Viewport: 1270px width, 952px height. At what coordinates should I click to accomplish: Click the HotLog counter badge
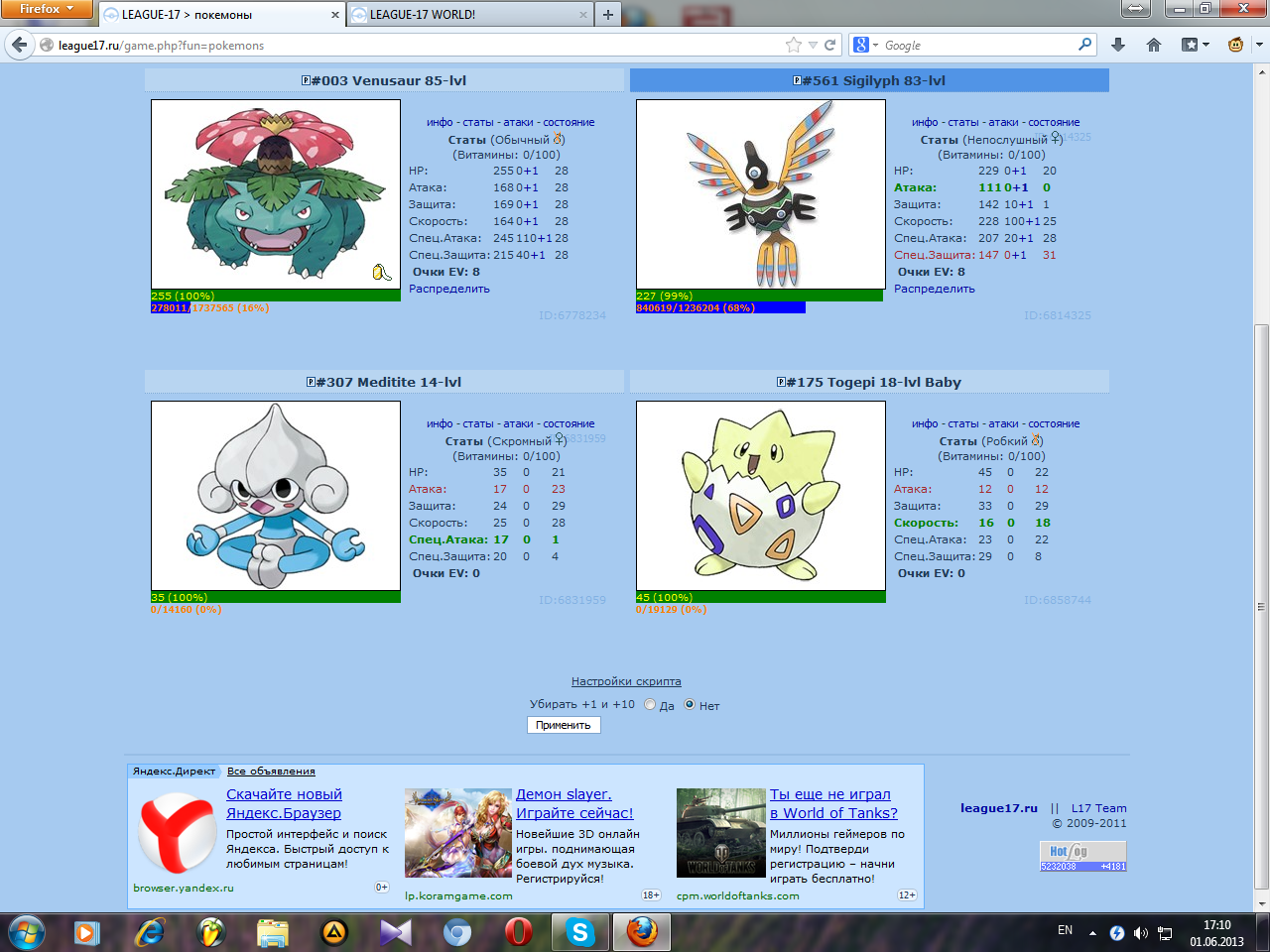pyautogui.click(x=1082, y=856)
